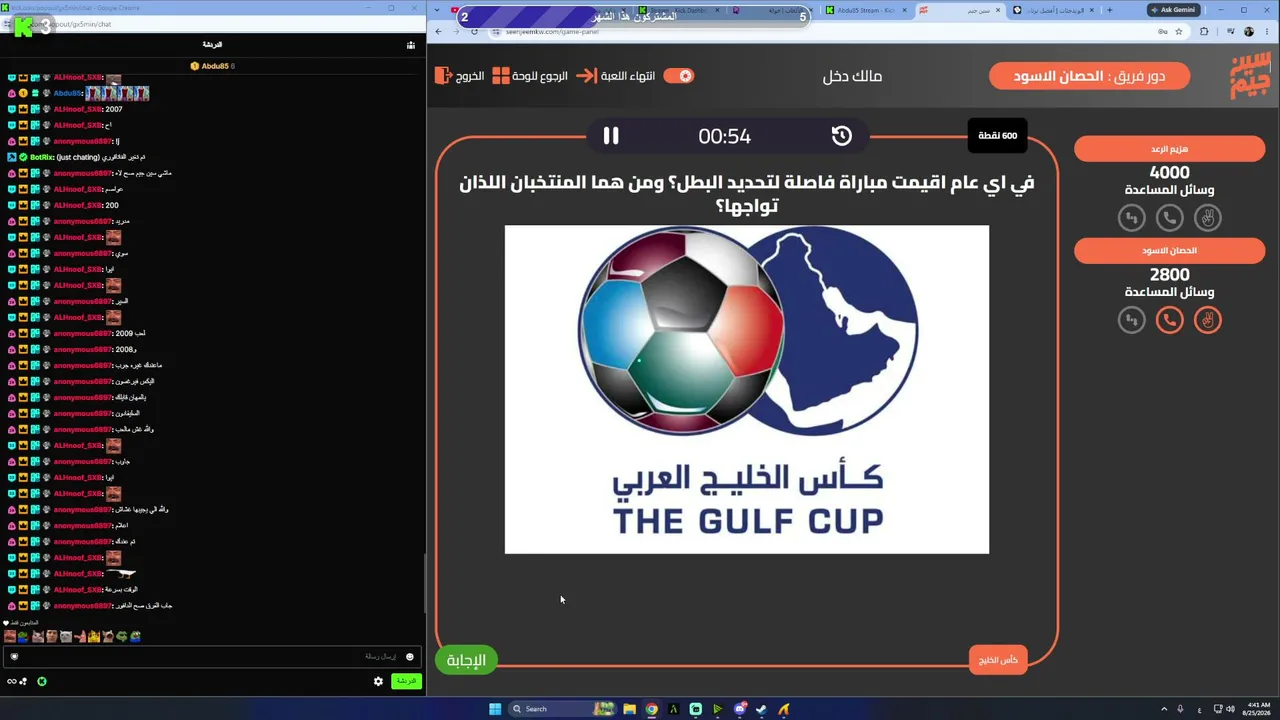Click the BotRix username in chat
The image size is (1280, 720).
(42, 157)
